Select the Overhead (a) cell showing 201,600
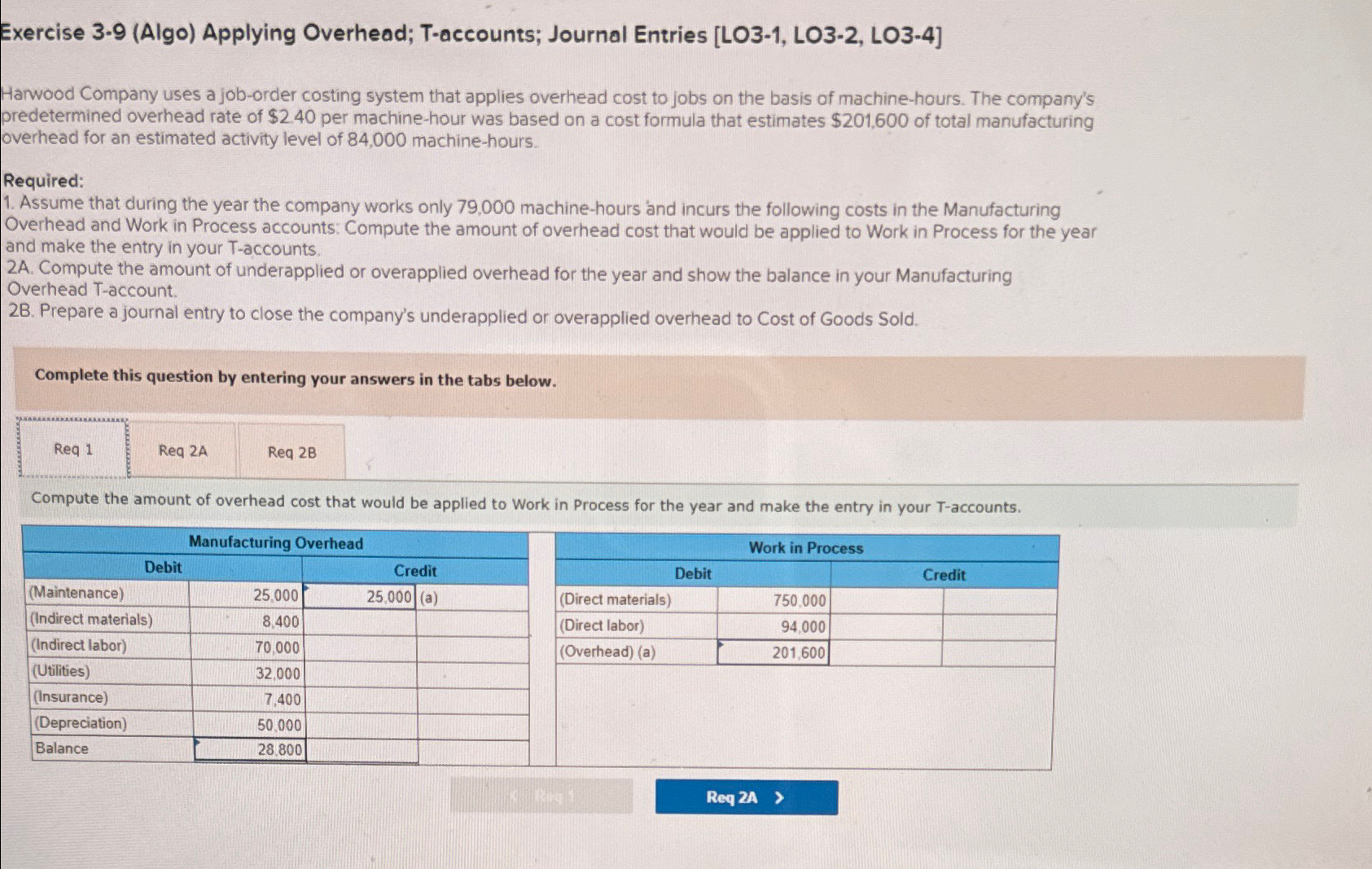 point(772,651)
